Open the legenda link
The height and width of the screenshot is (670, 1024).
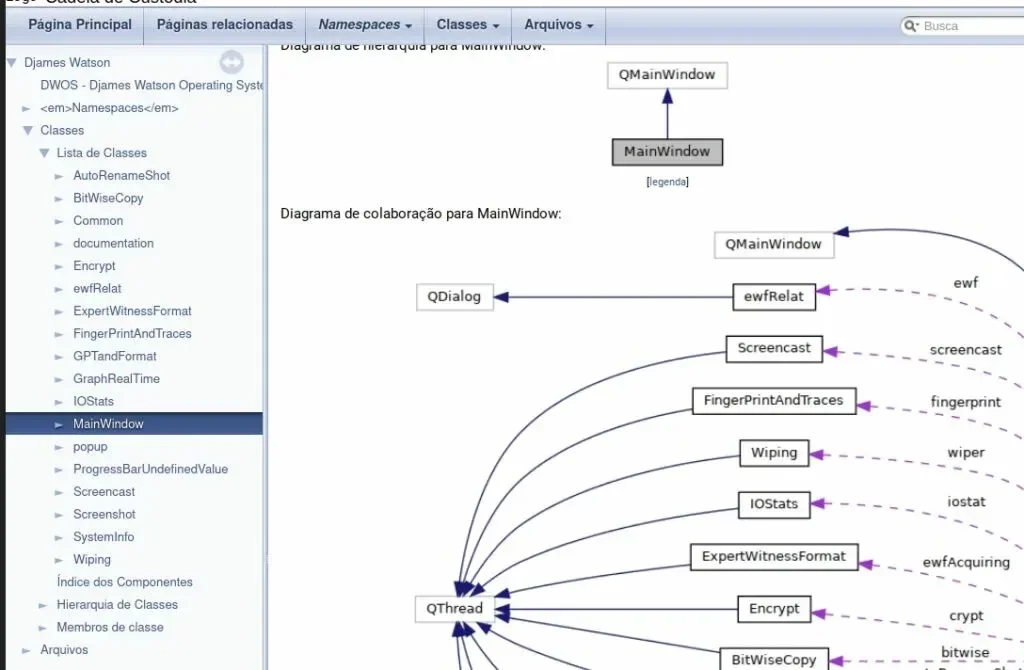[667, 182]
